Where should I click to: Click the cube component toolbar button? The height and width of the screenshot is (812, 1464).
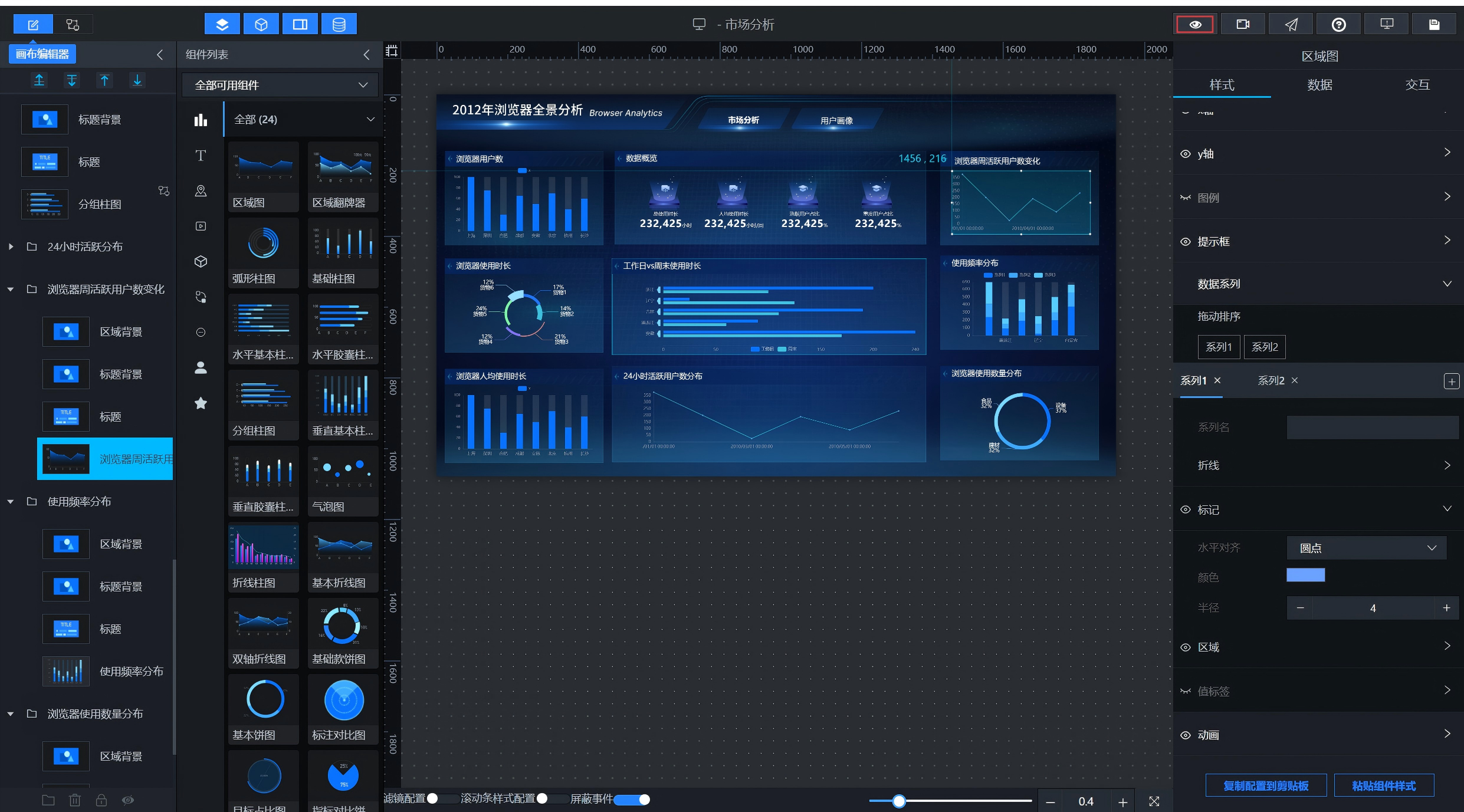(x=261, y=24)
